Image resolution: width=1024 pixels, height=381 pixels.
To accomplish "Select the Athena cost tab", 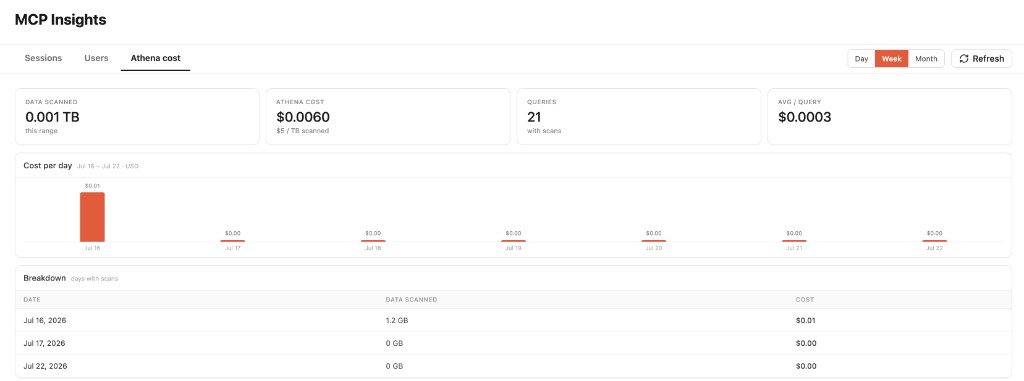I will point(155,58).
